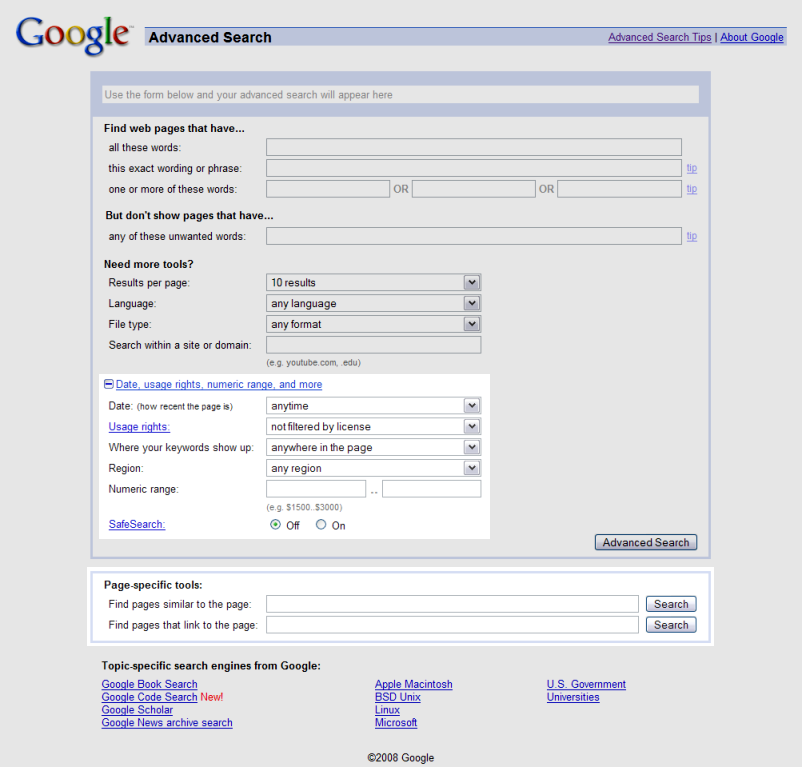Focus the find similar pages field
Screen dimensions: 802x767
coord(452,604)
